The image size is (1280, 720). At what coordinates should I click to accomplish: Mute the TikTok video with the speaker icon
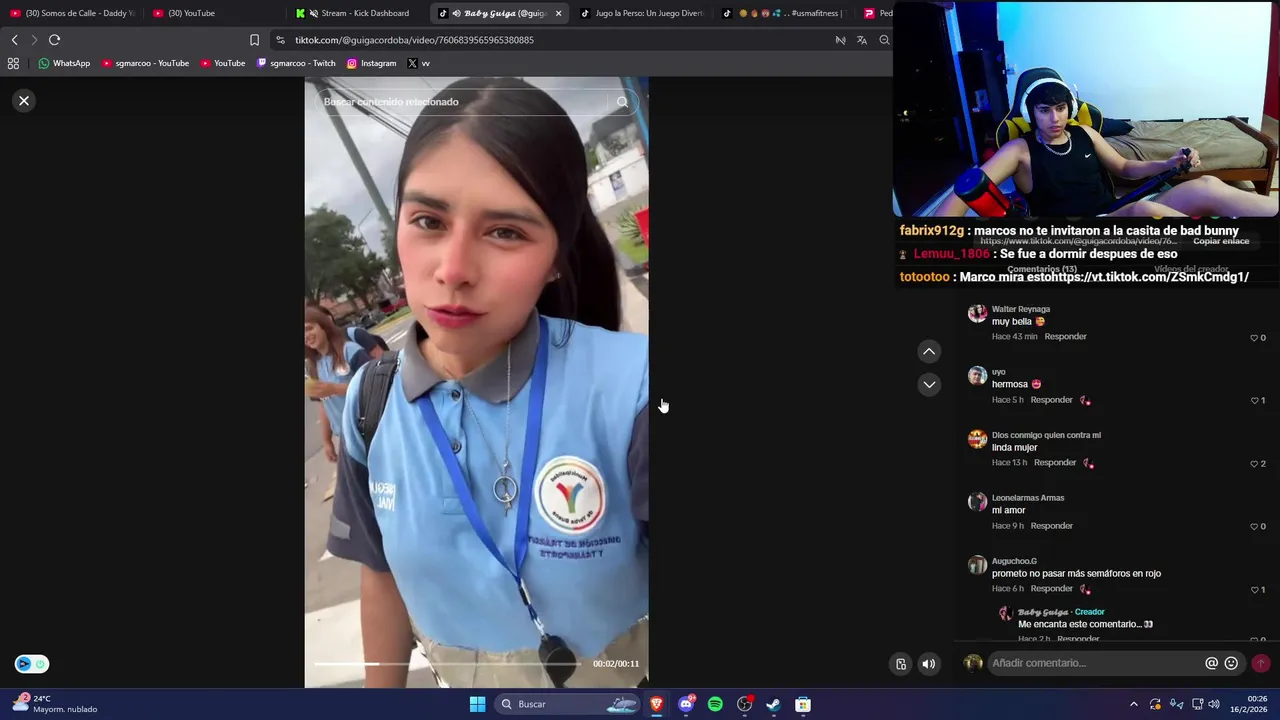[929, 664]
